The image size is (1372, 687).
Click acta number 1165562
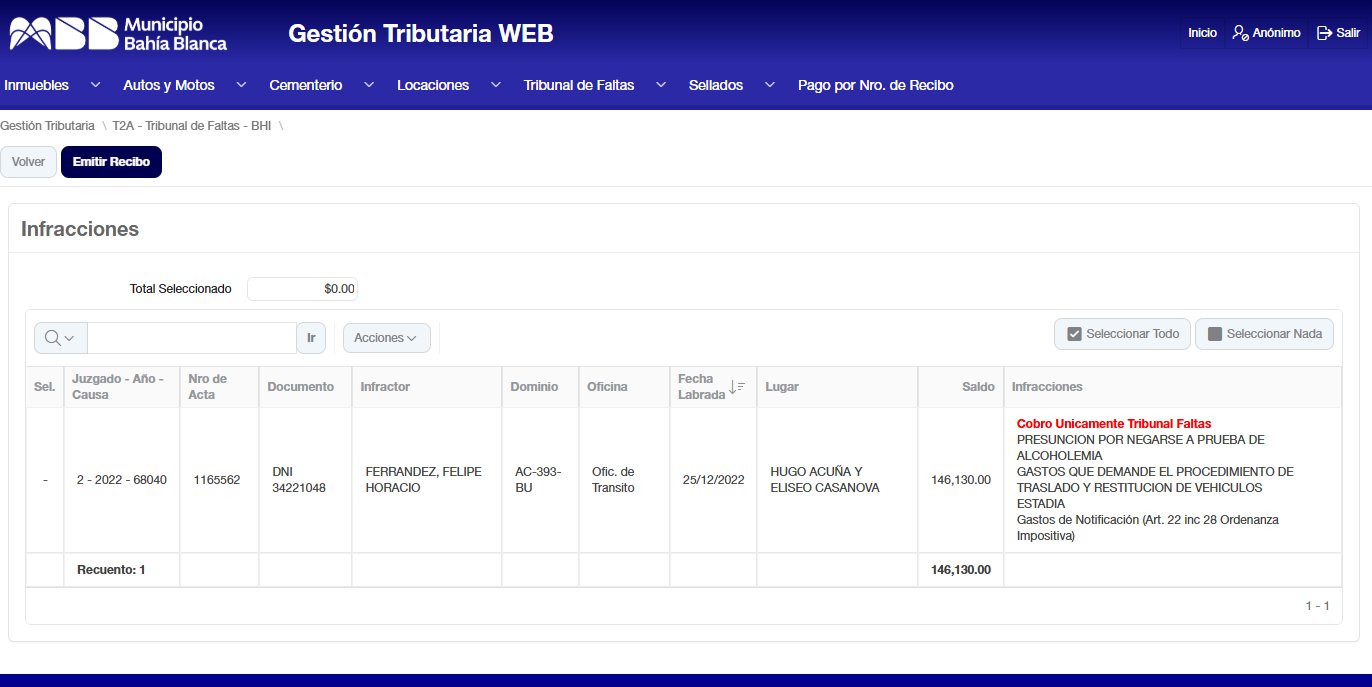tap(217, 480)
